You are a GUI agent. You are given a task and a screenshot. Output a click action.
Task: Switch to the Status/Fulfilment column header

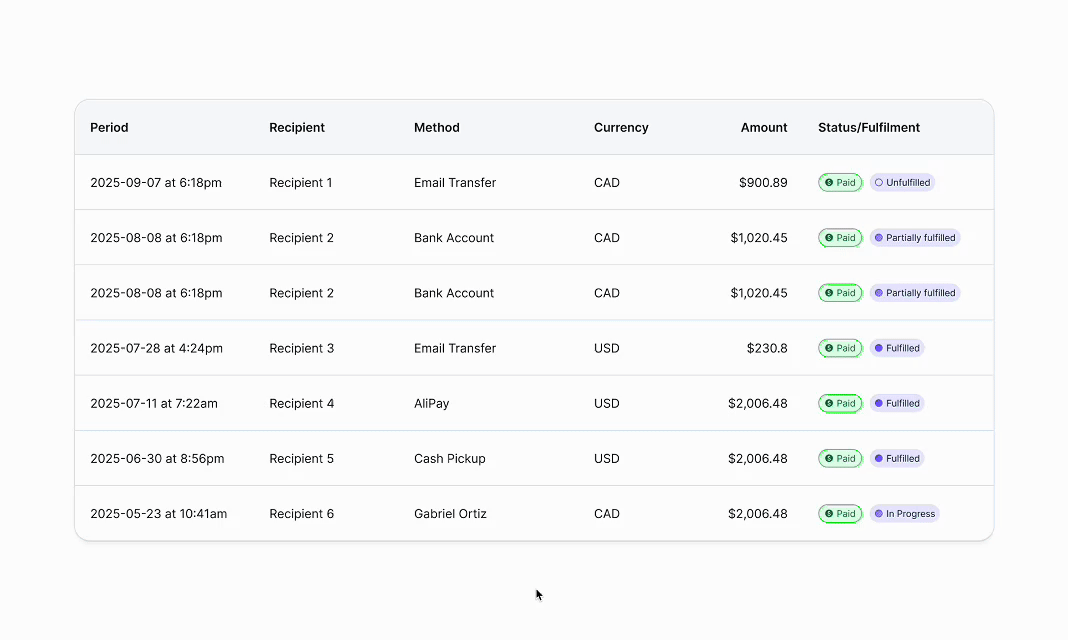(869, 127)
